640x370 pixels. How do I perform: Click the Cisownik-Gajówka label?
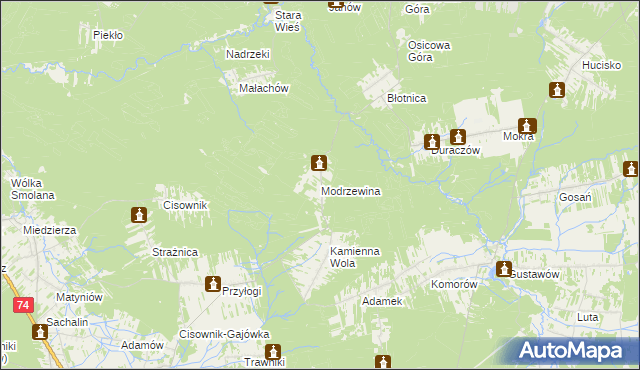(224, 335)
